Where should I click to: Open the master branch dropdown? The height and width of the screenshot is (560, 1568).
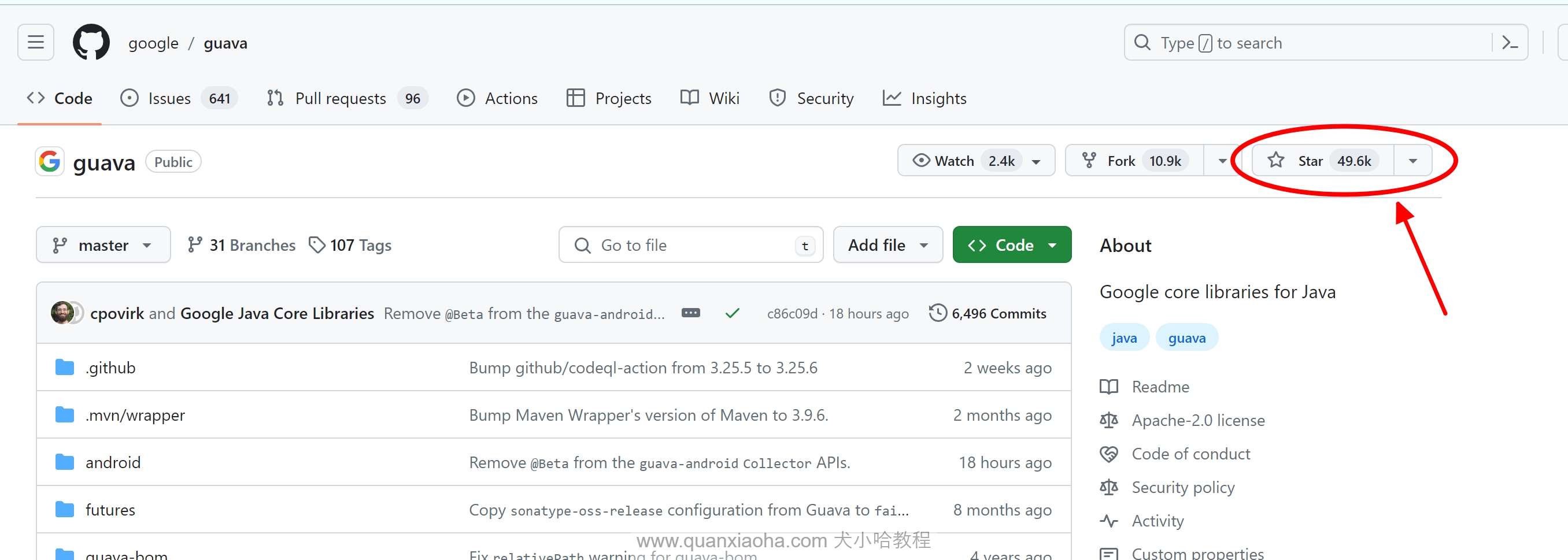pos(103,244)
